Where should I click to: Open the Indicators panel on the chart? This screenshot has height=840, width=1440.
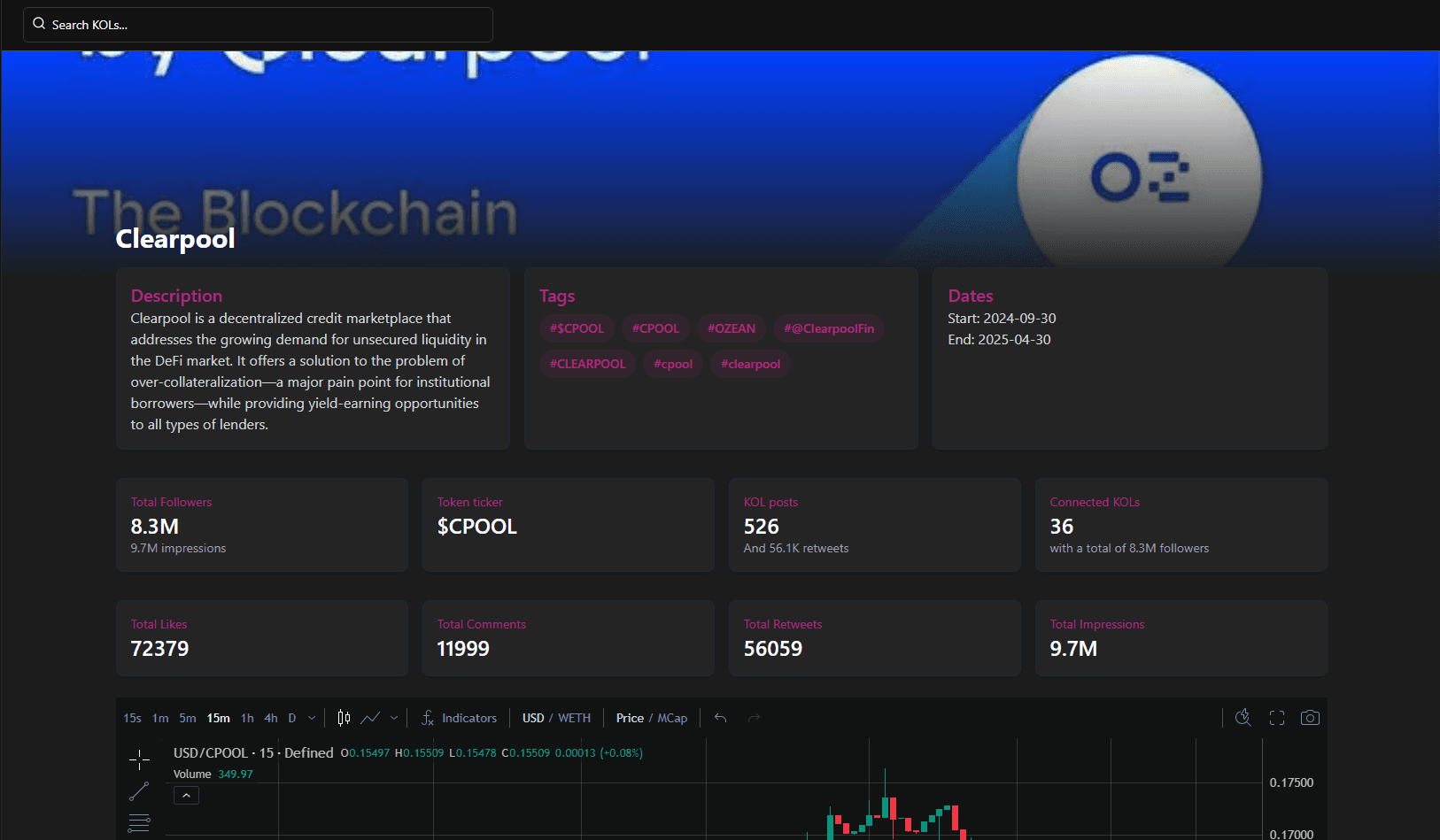pos(468,718)
